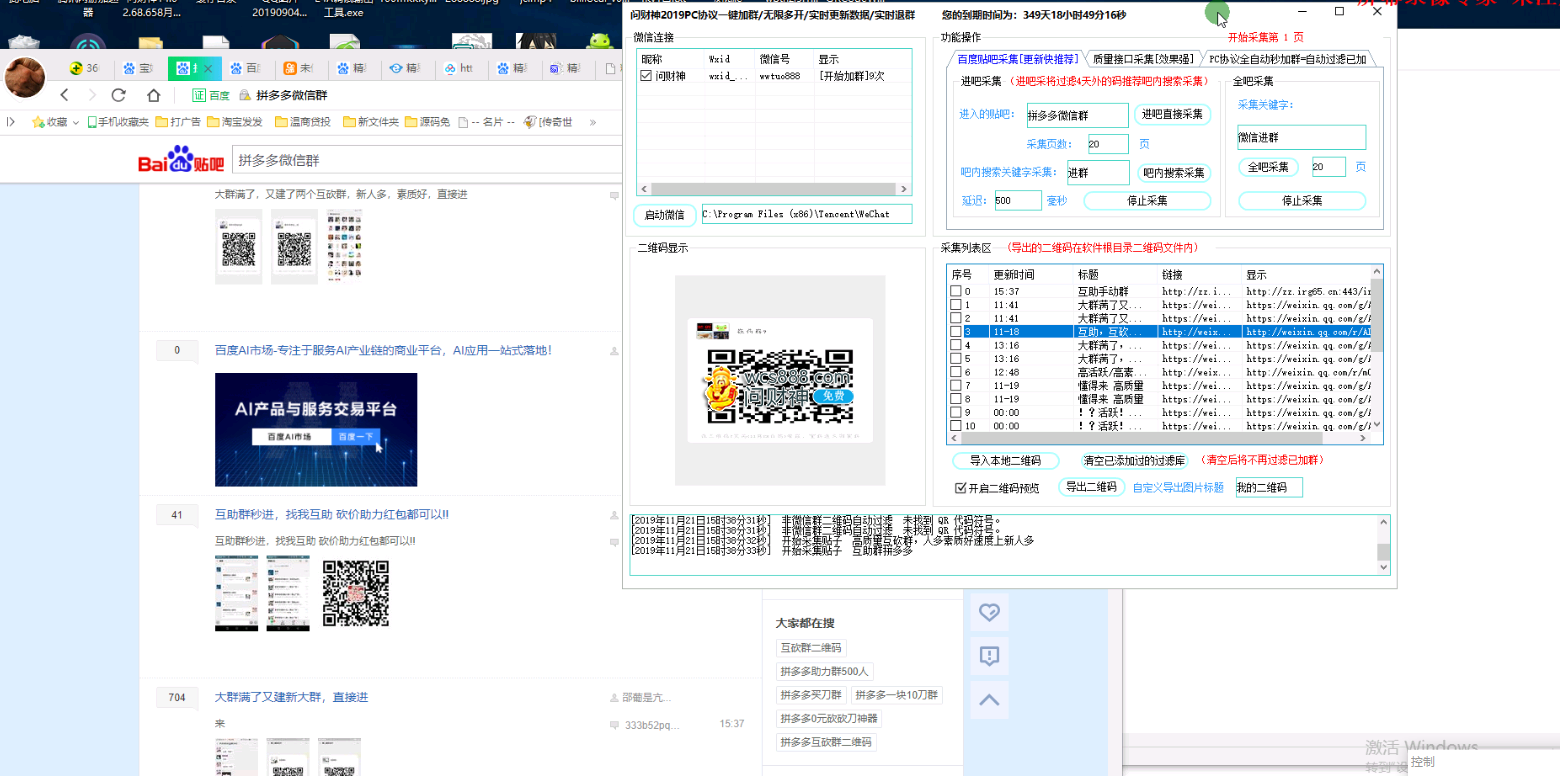This screenshot has width=1560, height=776.
Task: Switch to PC协议全自动秒加群 tab
Action: pyautogui.click(x=1287, y=59)
